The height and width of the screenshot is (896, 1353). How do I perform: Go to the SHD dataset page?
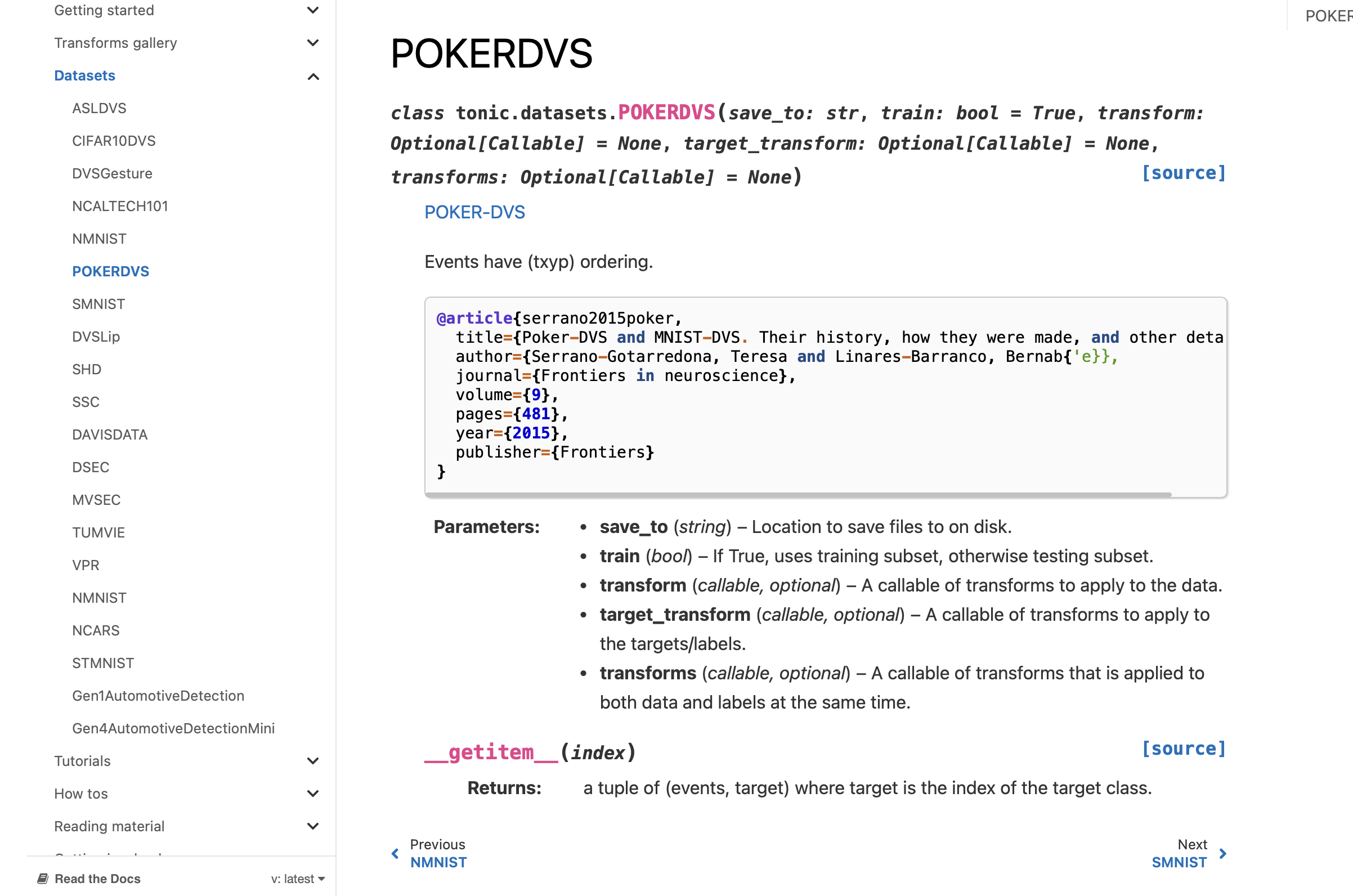86,369
